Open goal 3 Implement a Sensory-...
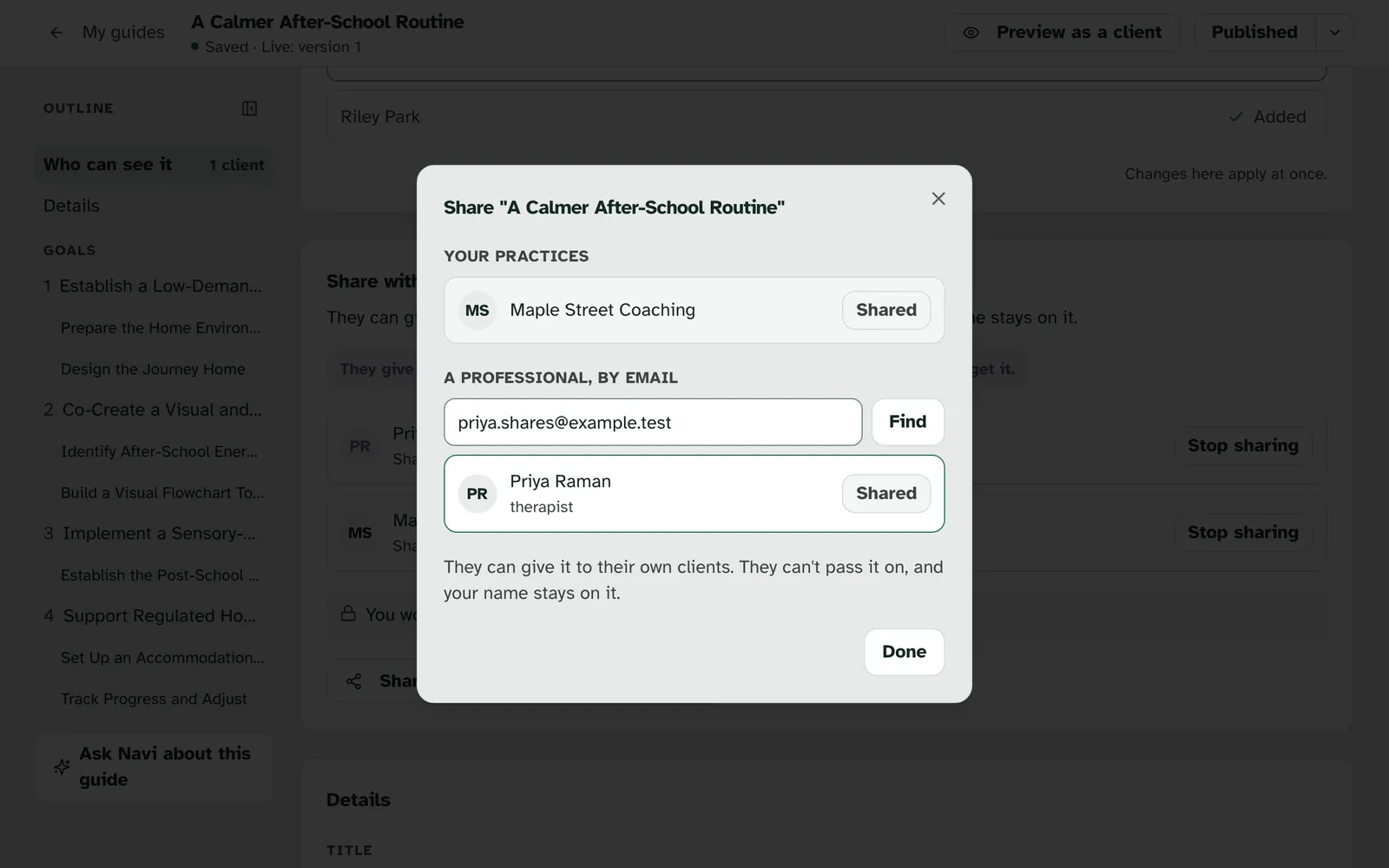 (150, 533)
